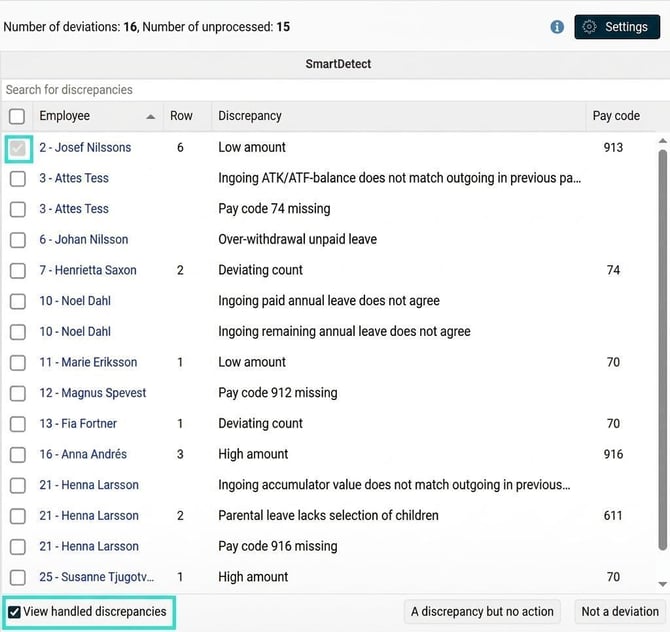Click the vertical scrollbar thumb
The width and height of the screenshot is (670, 632).
pyautogui.click(x=663, y=350)
